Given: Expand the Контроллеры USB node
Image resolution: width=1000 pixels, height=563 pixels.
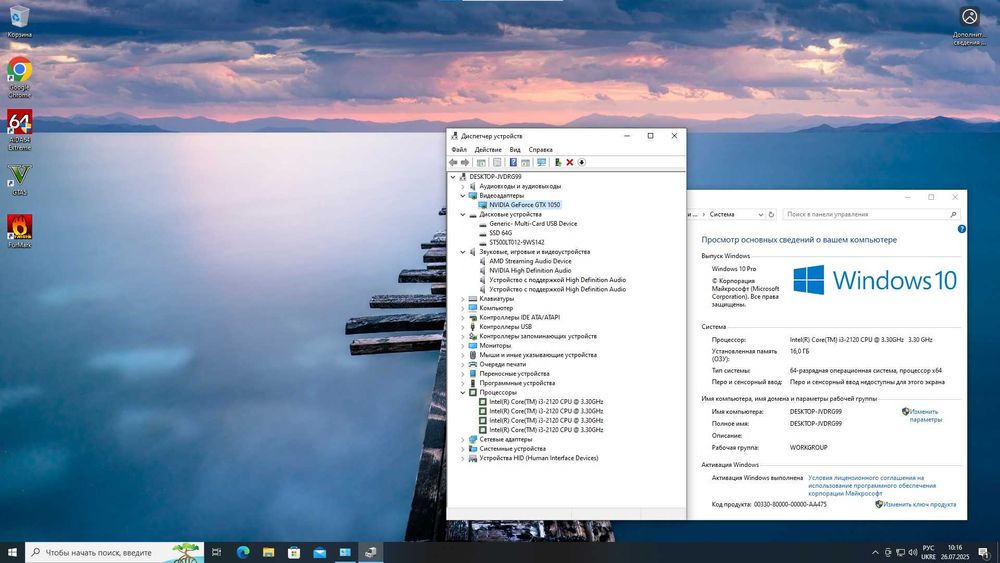Looking at the screenshot, I should click(463, 326).
